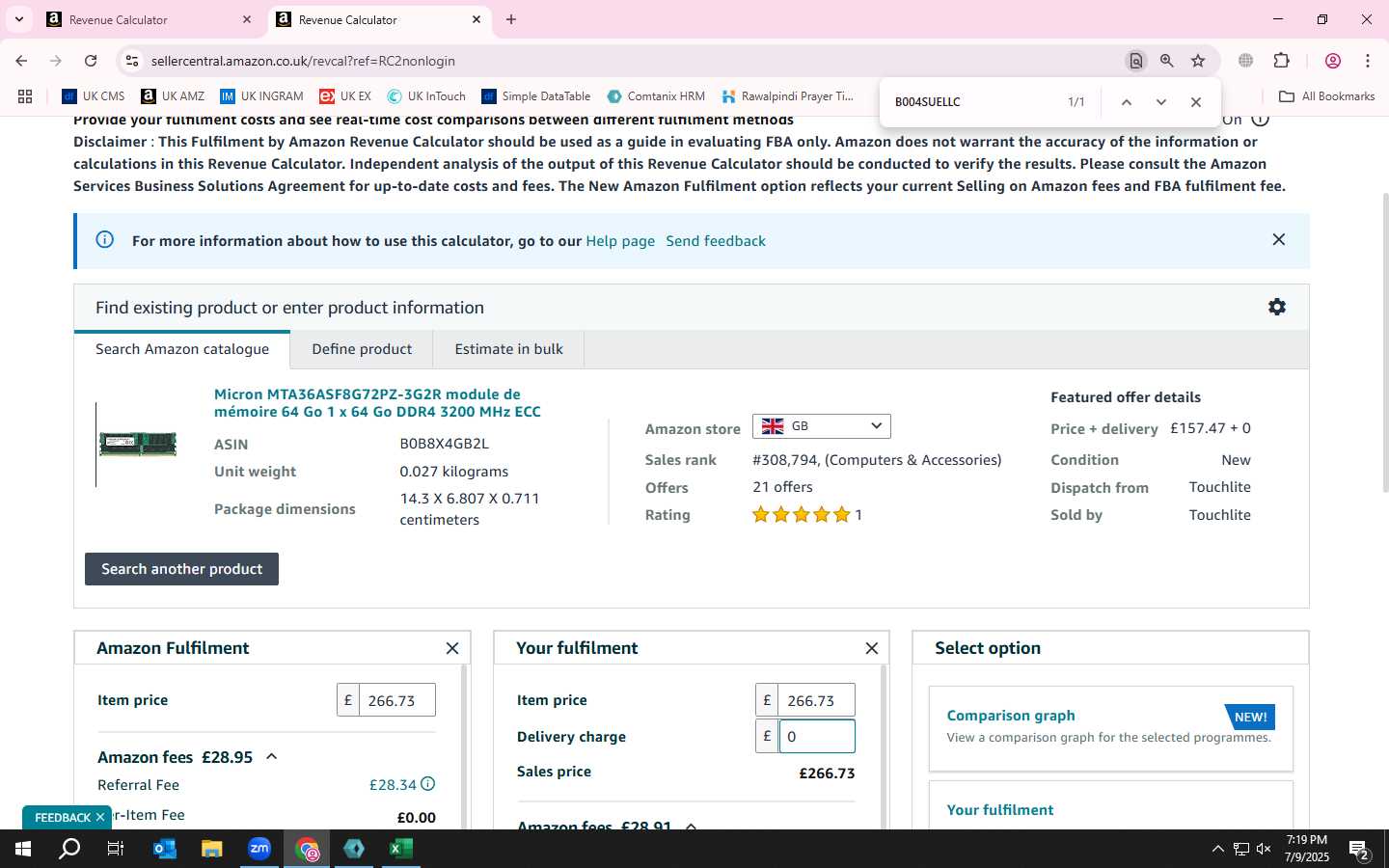The image size is (1389, 868).
Task: Switch to the Estimate in bulk tab
Action: pyautogui.click(x=508, y=349)
